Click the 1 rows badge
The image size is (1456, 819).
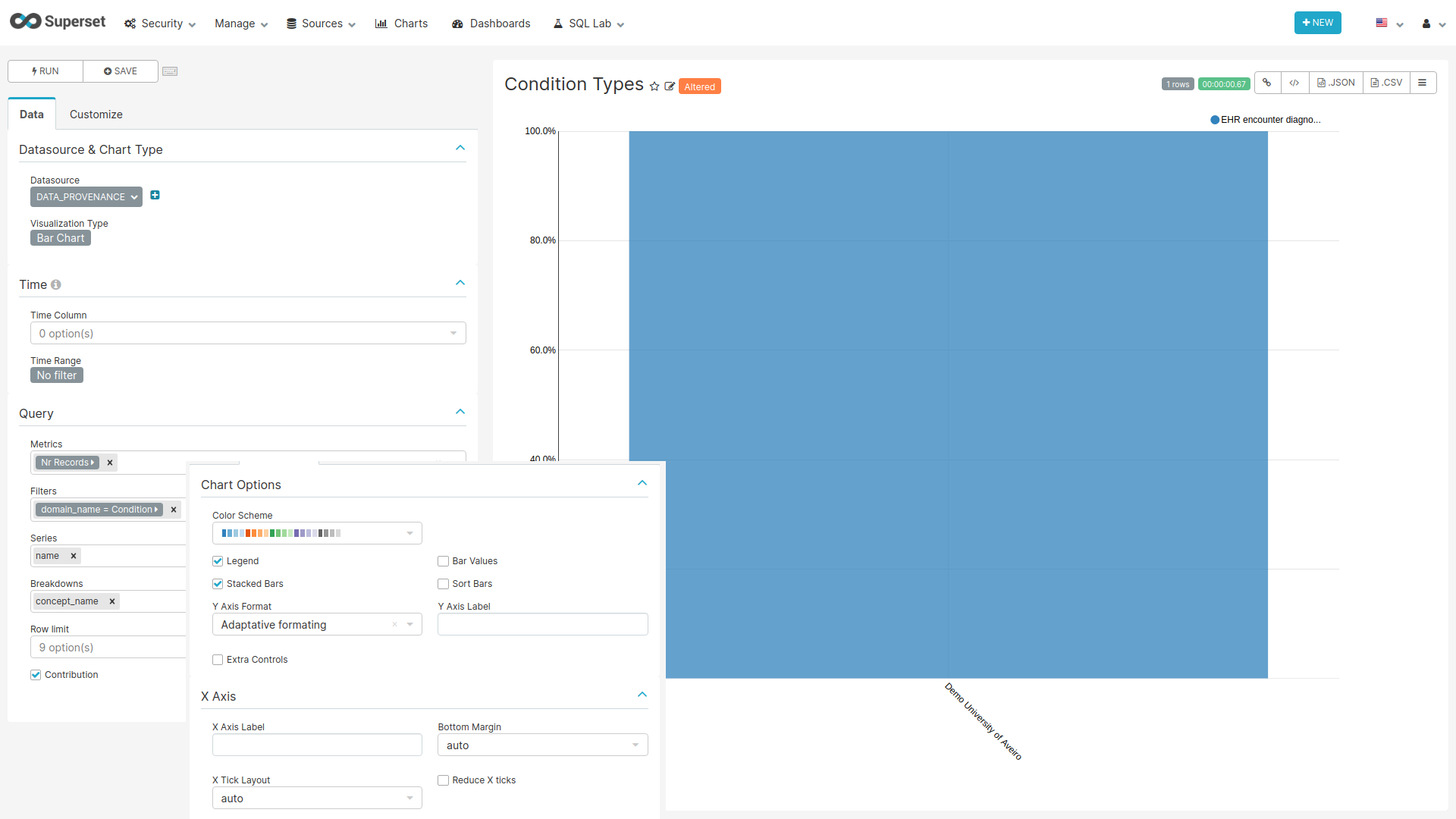pyautogui.click(x=1178, y=84)
